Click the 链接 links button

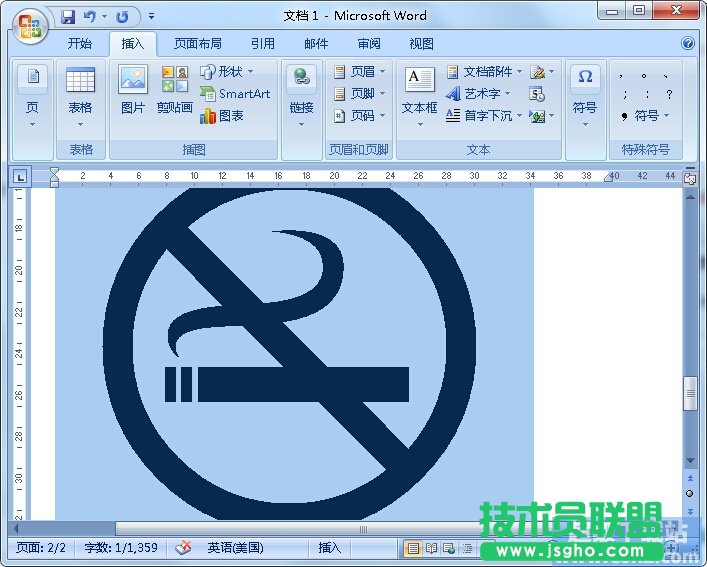301,96
